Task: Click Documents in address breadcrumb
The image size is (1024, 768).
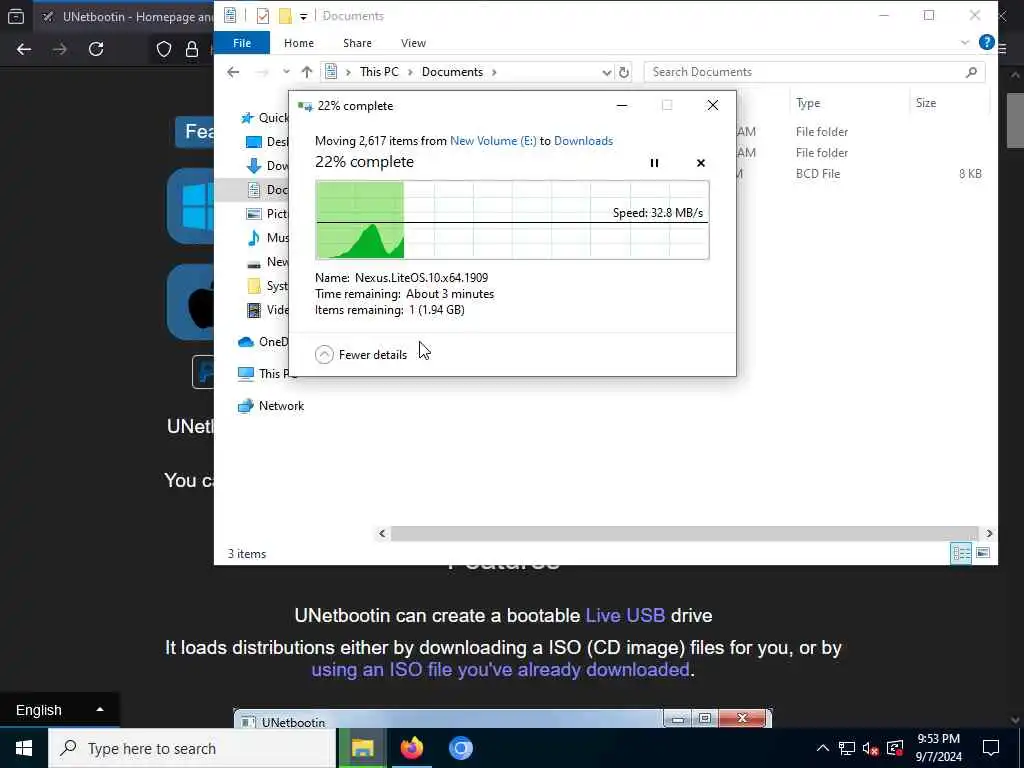Action: tap(452, 72)
